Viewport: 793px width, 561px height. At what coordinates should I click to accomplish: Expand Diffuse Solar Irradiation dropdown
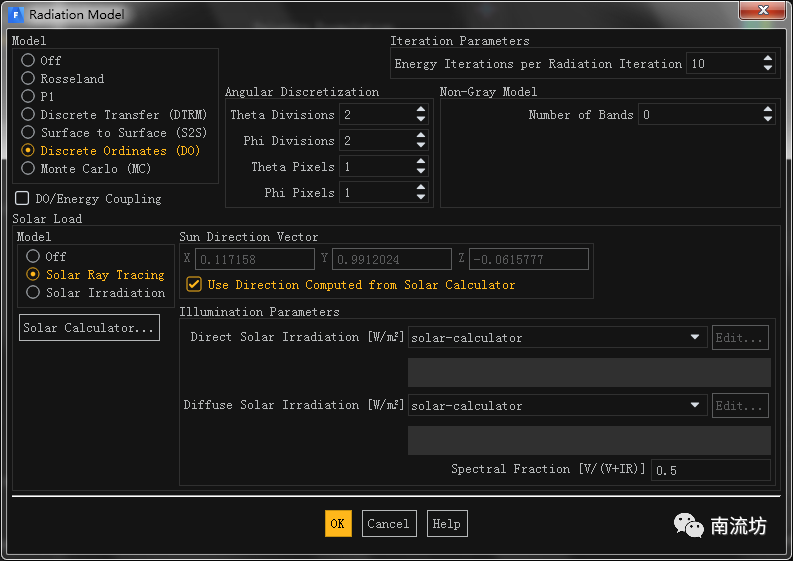[695, 406]
